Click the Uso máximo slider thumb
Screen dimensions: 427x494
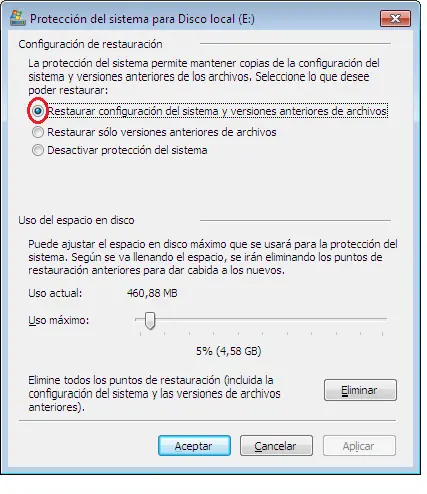click(x=150, y=321)
